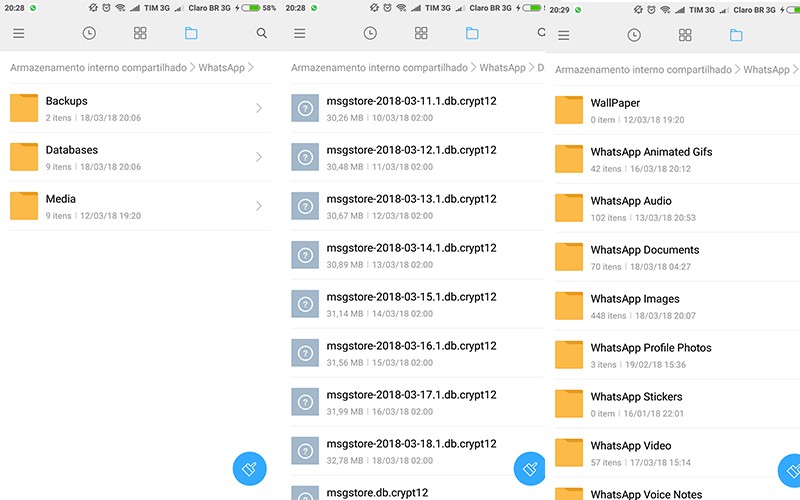800x500 pixels.
Task: Open file msgstore-2018-03-18.1.db.crypt12
Action: point(418,451)
